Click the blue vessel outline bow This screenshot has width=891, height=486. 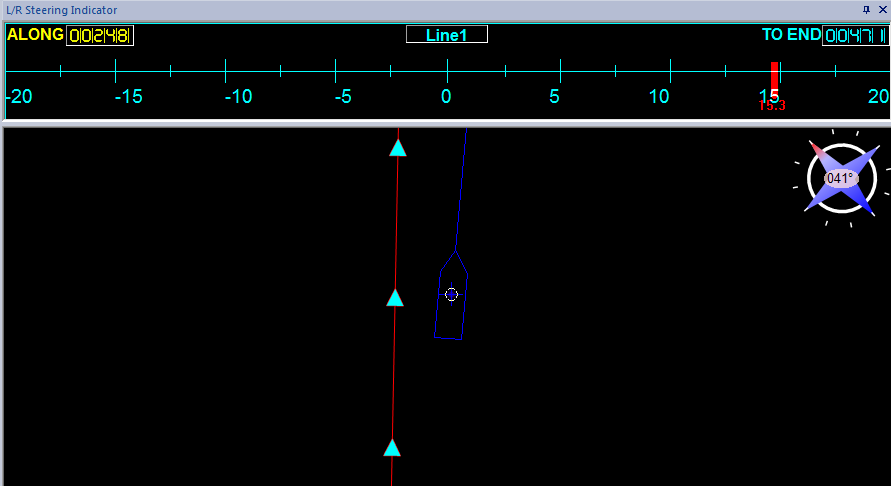coord(454,261)
